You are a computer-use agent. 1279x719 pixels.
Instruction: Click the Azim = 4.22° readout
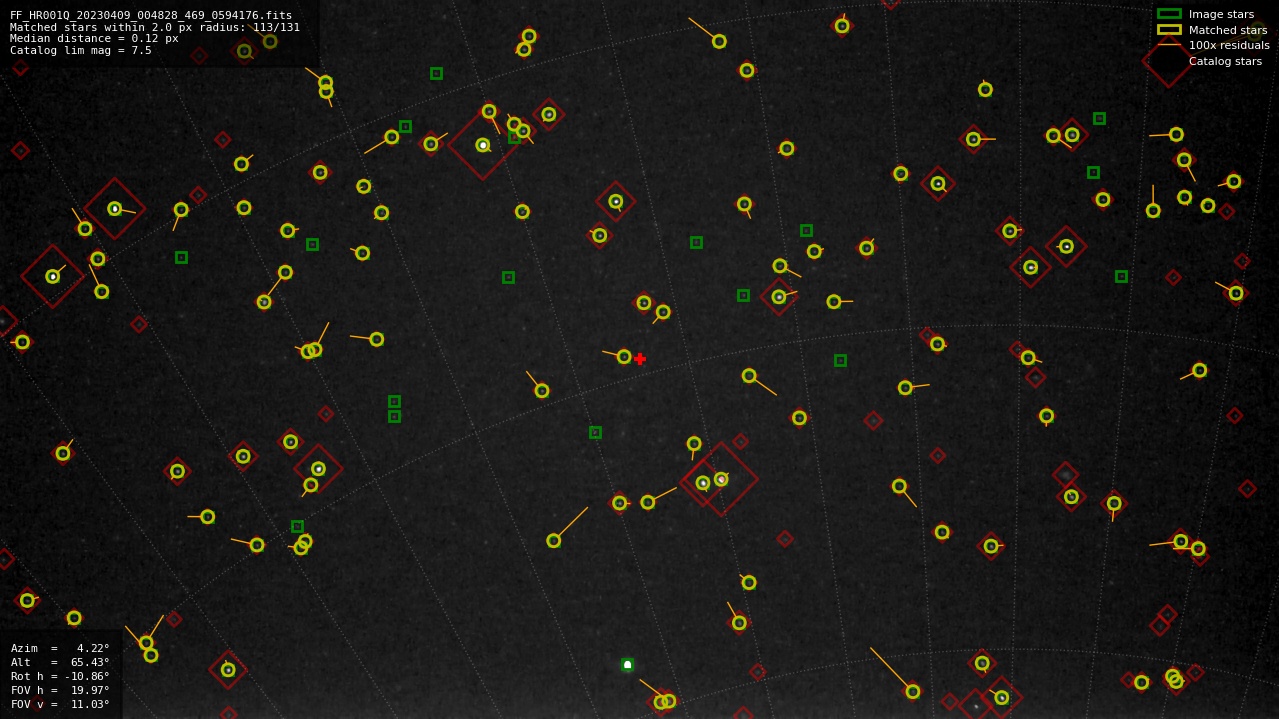click(x=60, y=648)
